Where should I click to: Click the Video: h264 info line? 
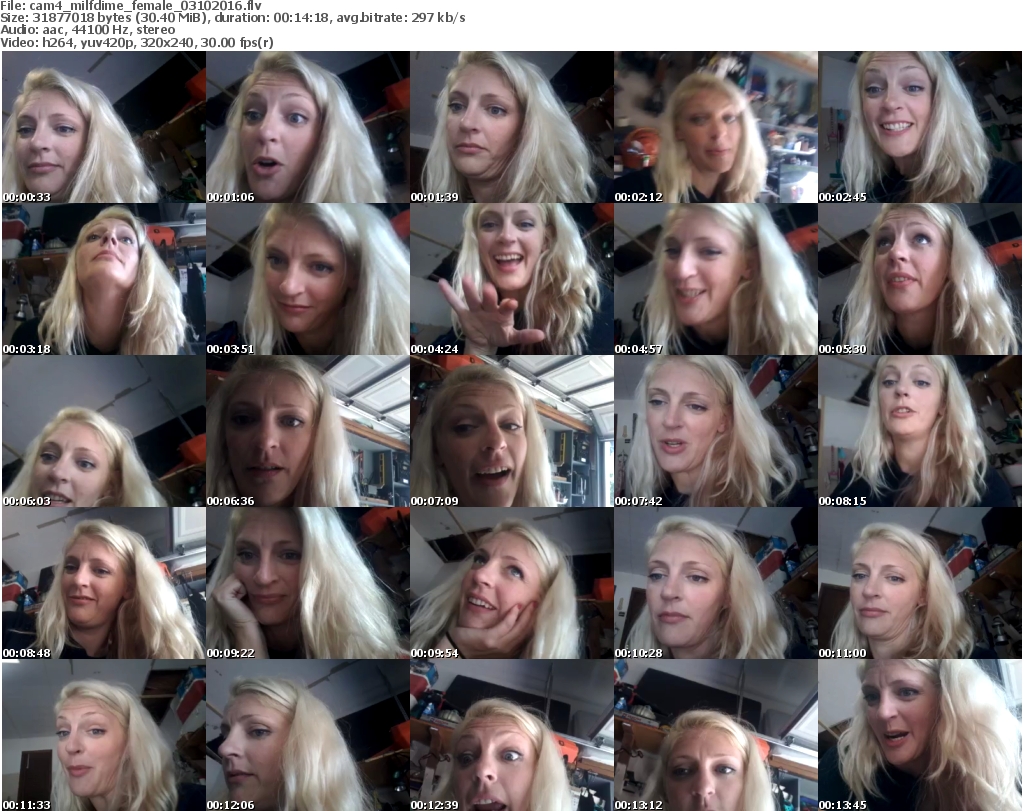pos(136,42)
